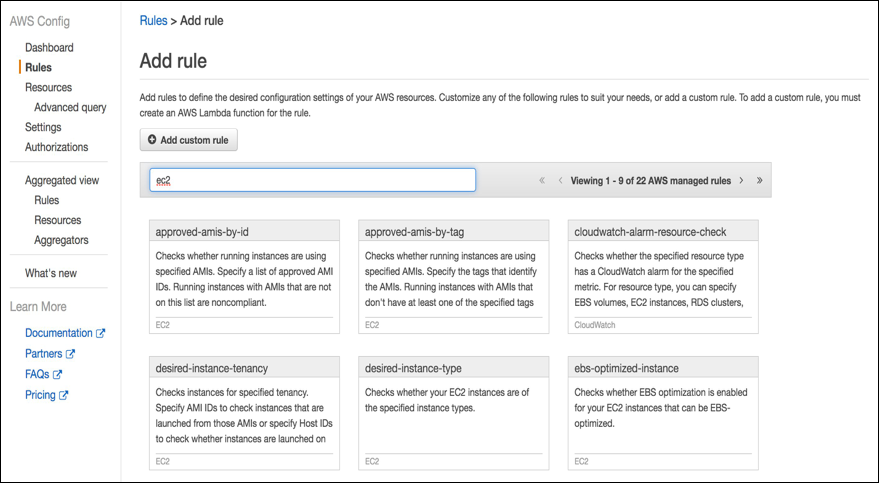Open Settings in the sidebar
The height and width of the screenshot is (483, 879).
click(x=43, y=127)
